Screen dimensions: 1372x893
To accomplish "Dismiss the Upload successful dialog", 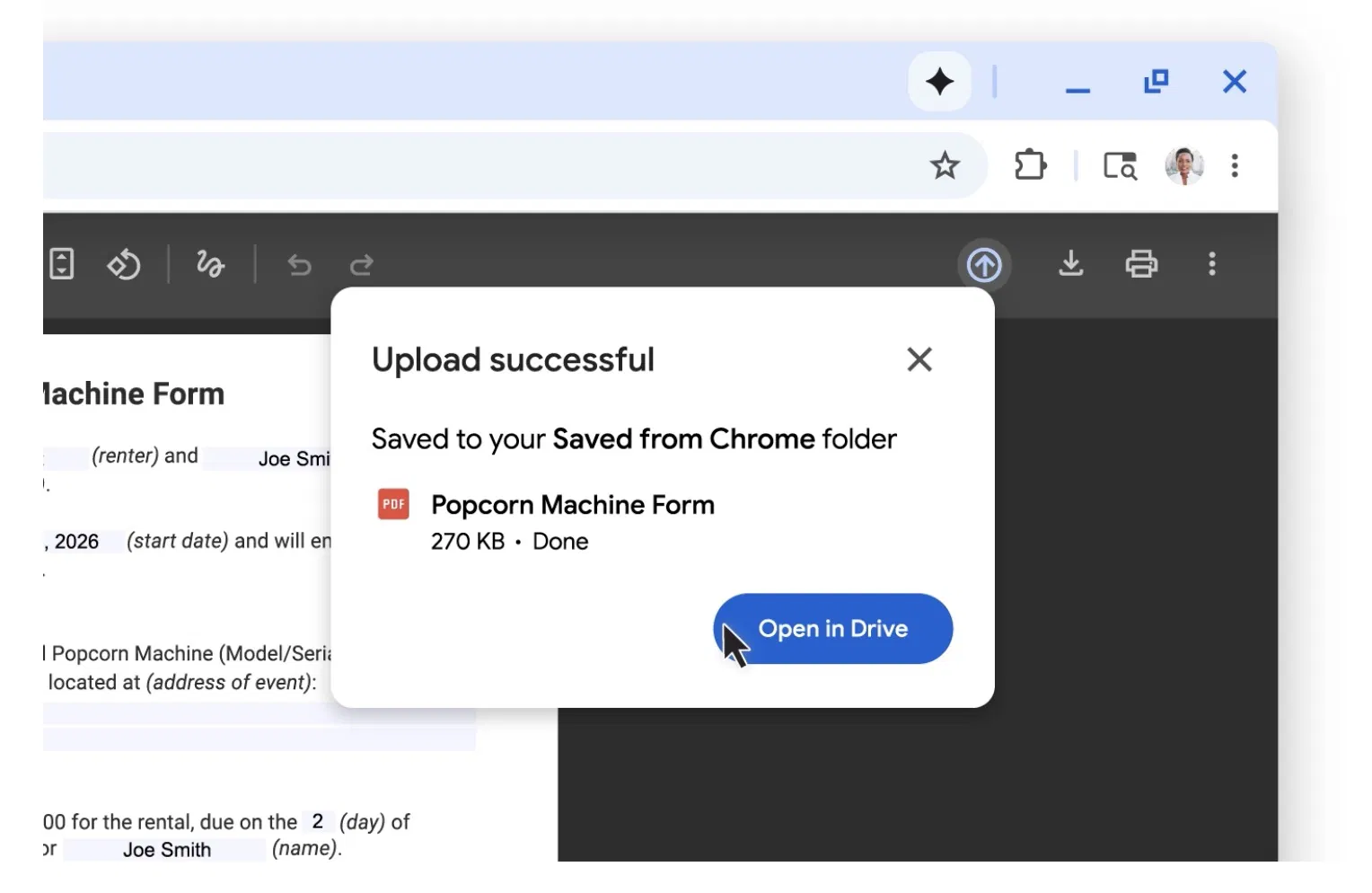I will pos(919,358).
